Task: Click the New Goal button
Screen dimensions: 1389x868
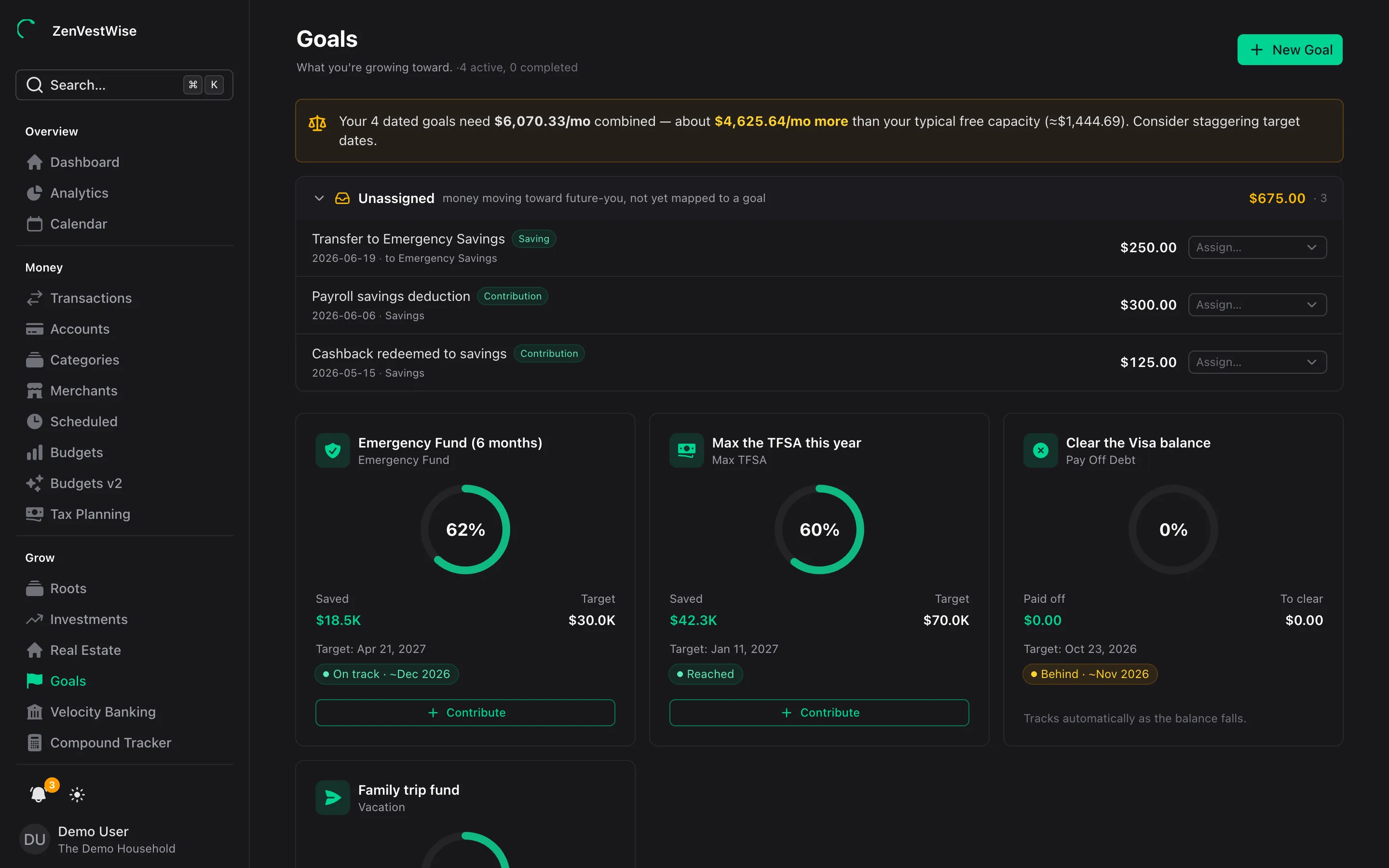Action: [x=1289, y=50]
